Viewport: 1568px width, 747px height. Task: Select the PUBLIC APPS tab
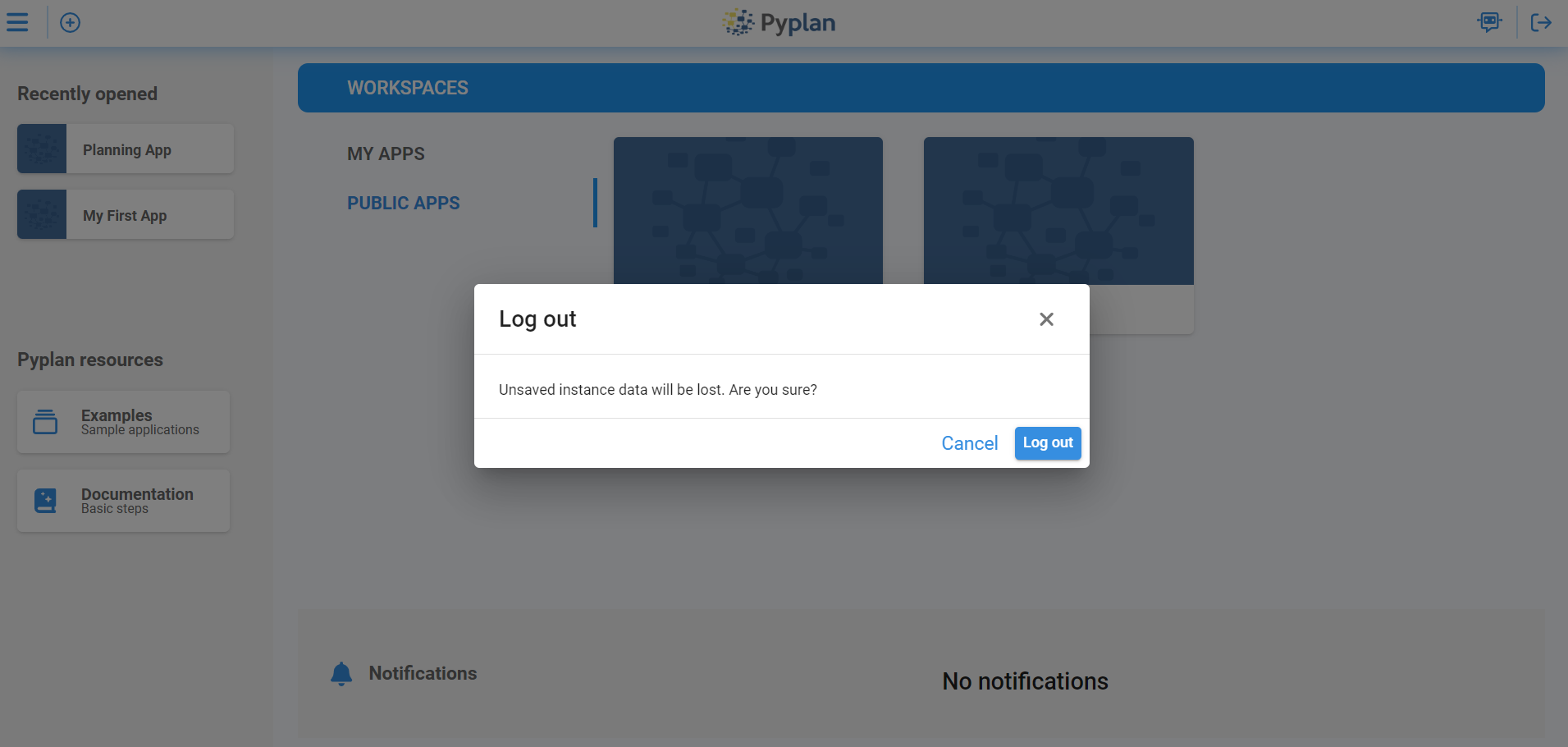tap(403, 204)
